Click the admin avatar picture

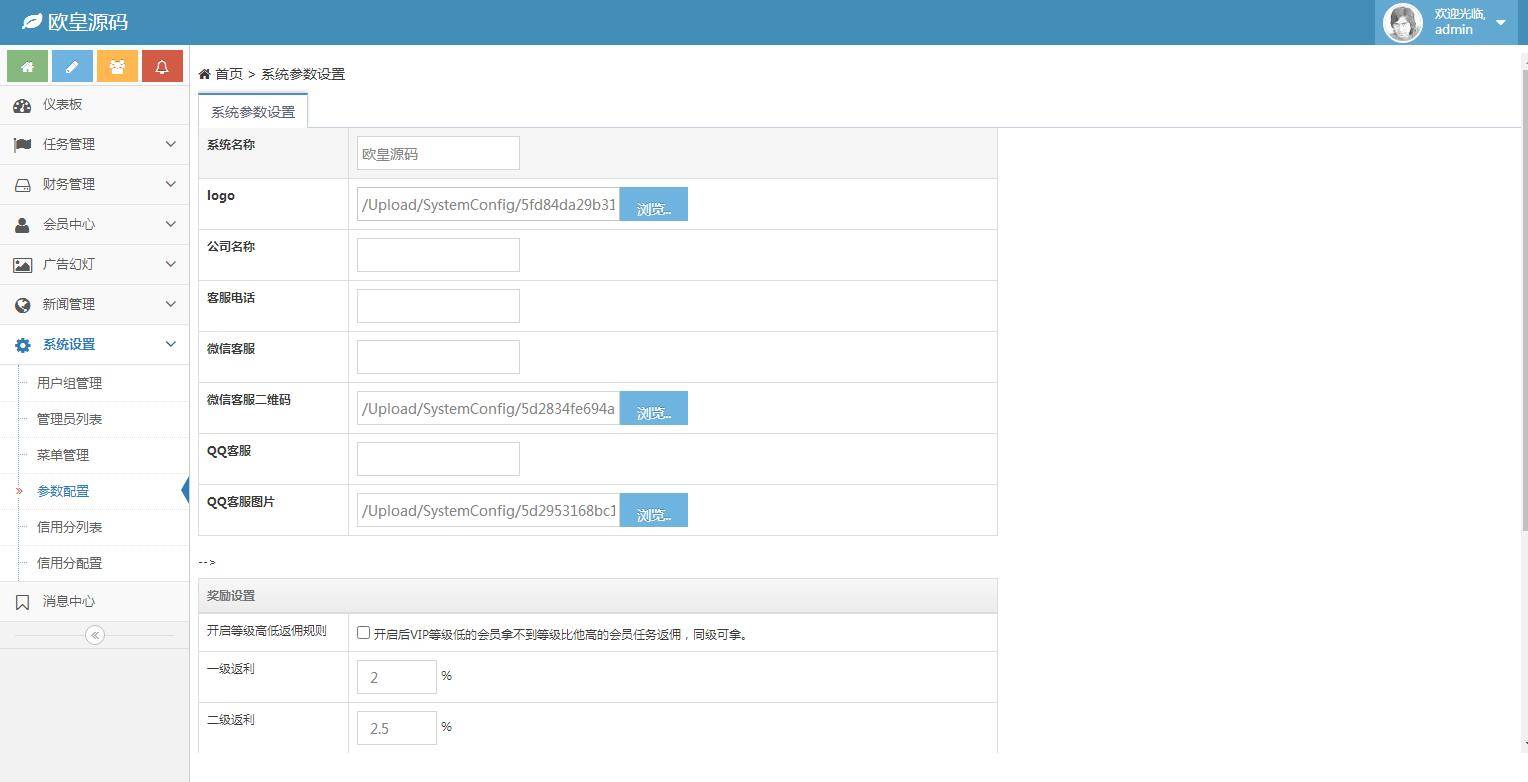coord(1402,22)
